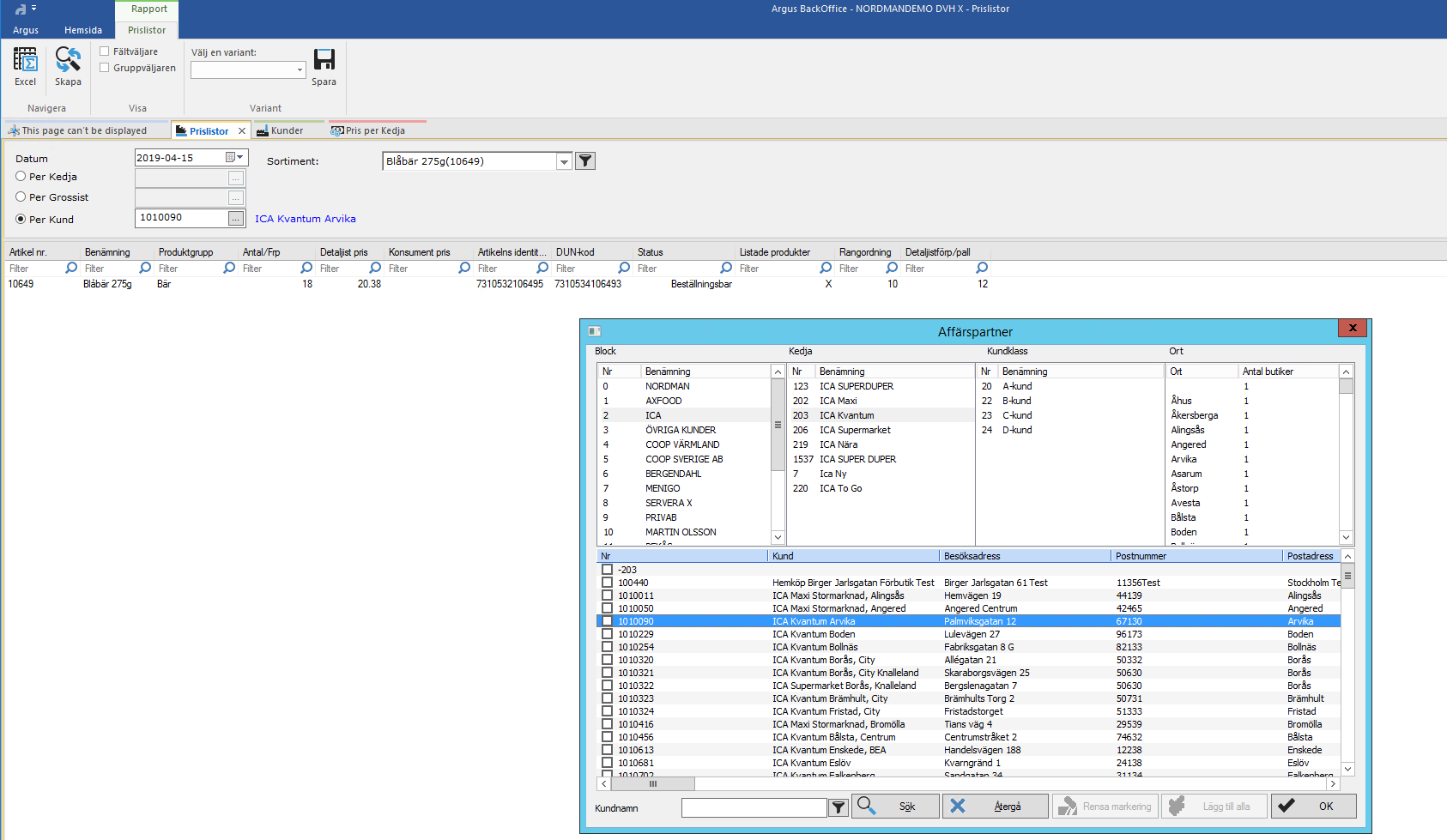Open search icon in DUN-kod column filter
This screenshot has height=840, width=1447.
click(624, 268)
